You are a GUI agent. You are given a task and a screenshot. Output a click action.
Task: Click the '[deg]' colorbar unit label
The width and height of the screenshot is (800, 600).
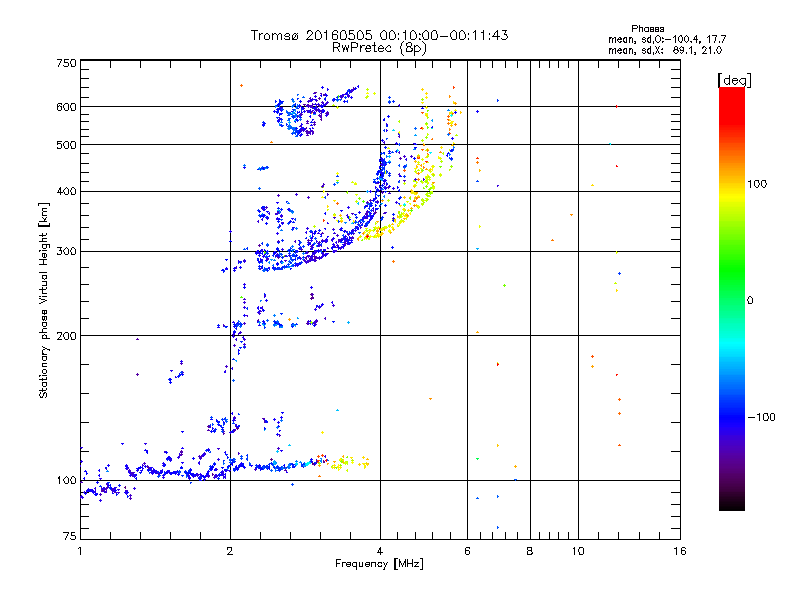pyautogui.click(x=734, y=80)
